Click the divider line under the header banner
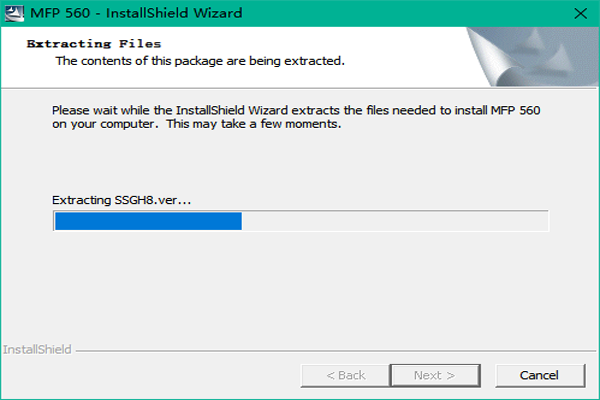The height and width of the screenshot is (400, 600). (x=298, y=88)
